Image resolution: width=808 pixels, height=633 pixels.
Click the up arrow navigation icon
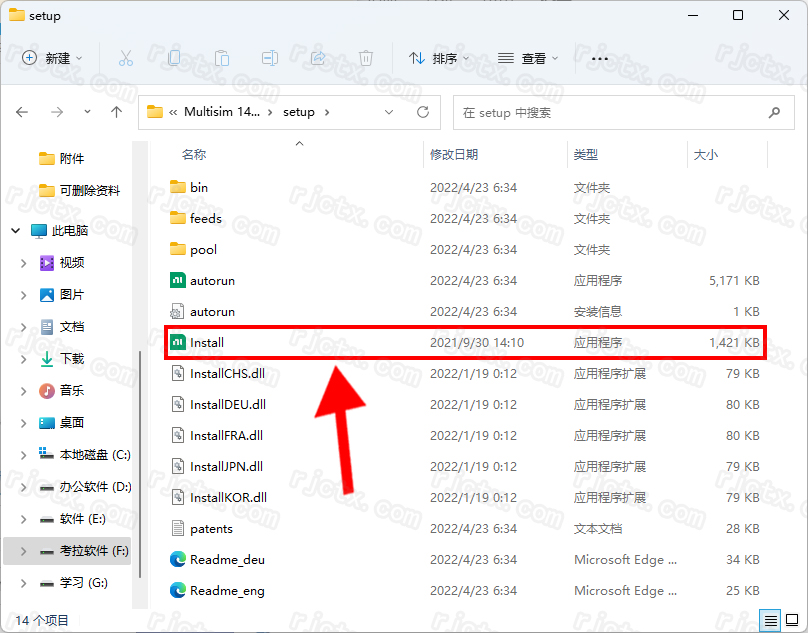click(117, 112)
